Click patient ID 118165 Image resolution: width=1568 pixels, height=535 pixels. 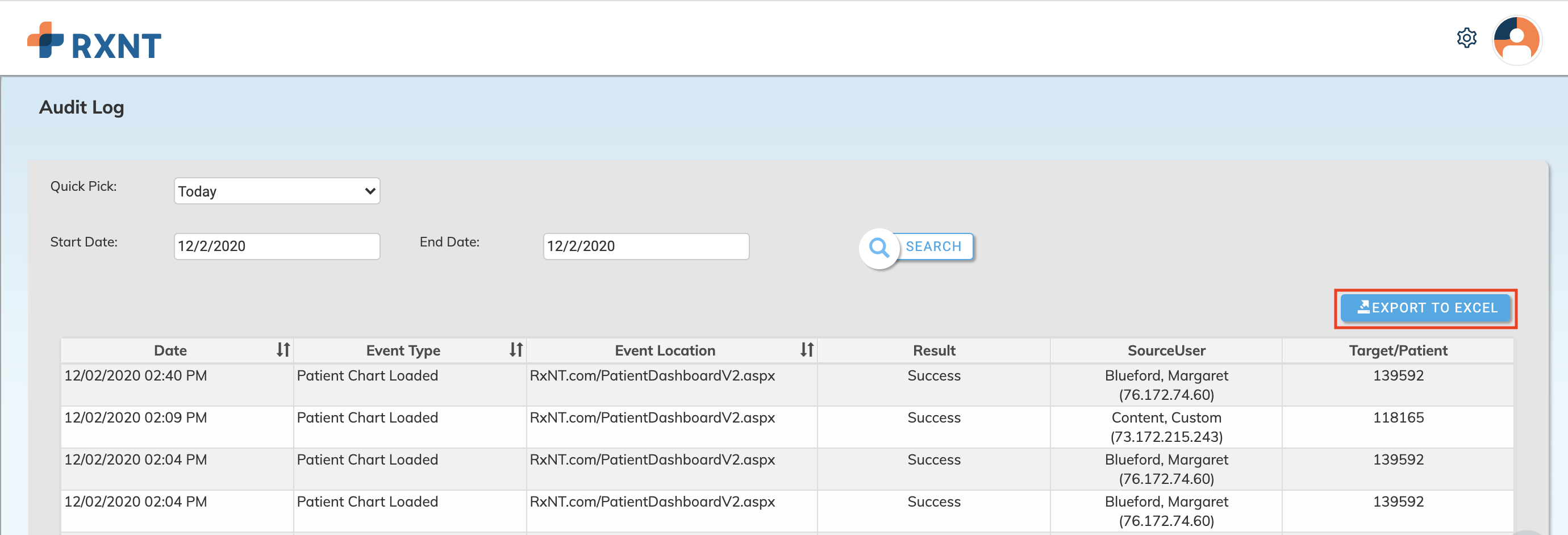[x=1398, y=417]
